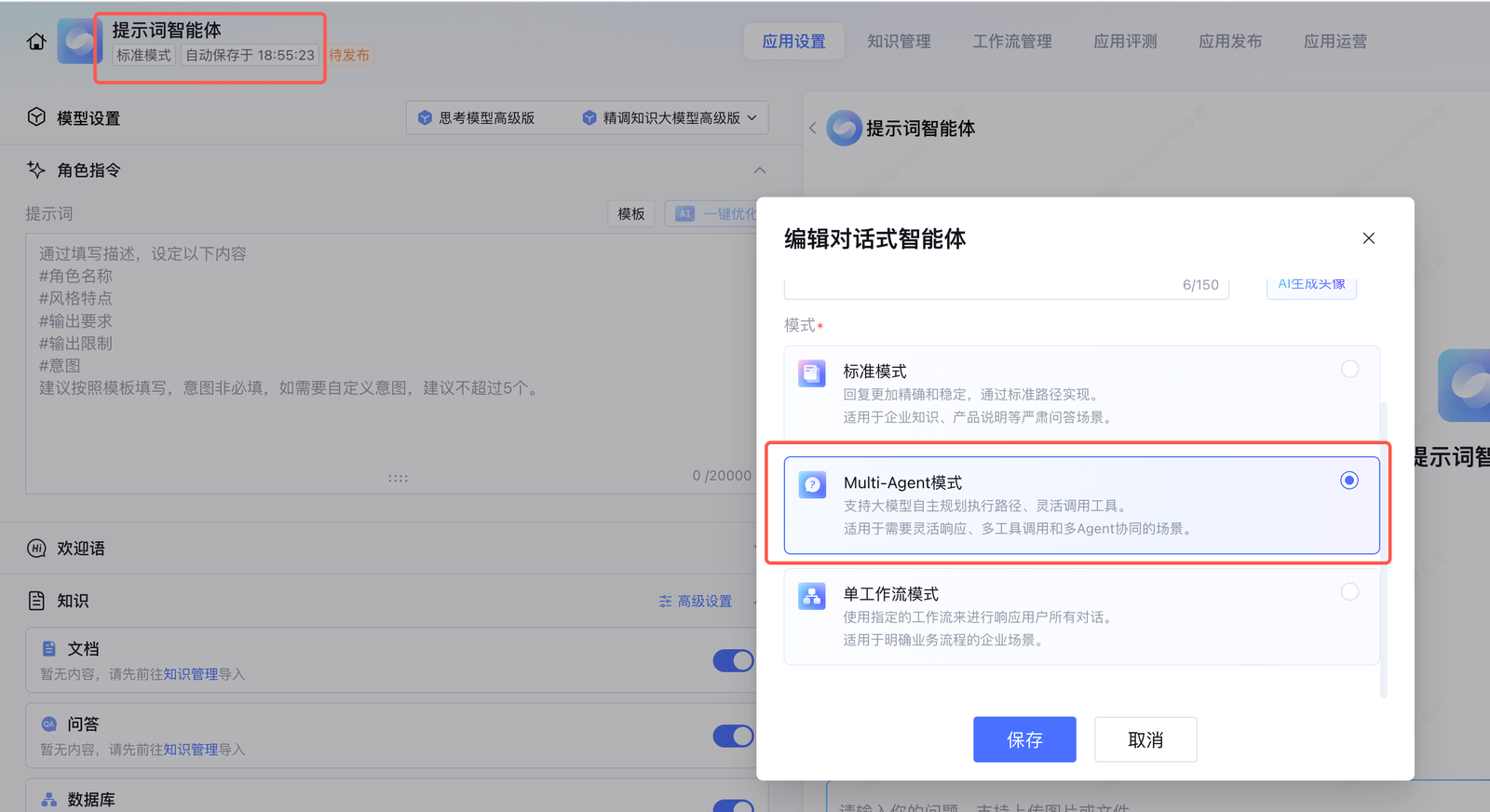Select the 单工作流模式 radio button
Viewport: 1490px width, 812px height.
coord(1349,592)
